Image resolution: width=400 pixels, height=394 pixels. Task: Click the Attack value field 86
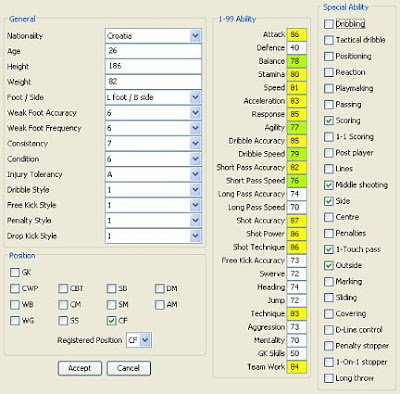tap(296, 34)
